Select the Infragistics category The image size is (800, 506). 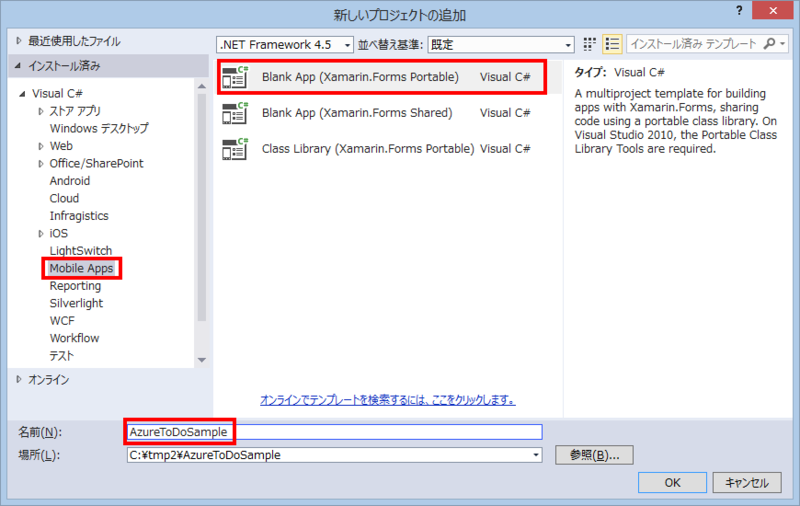pos(79,216)
